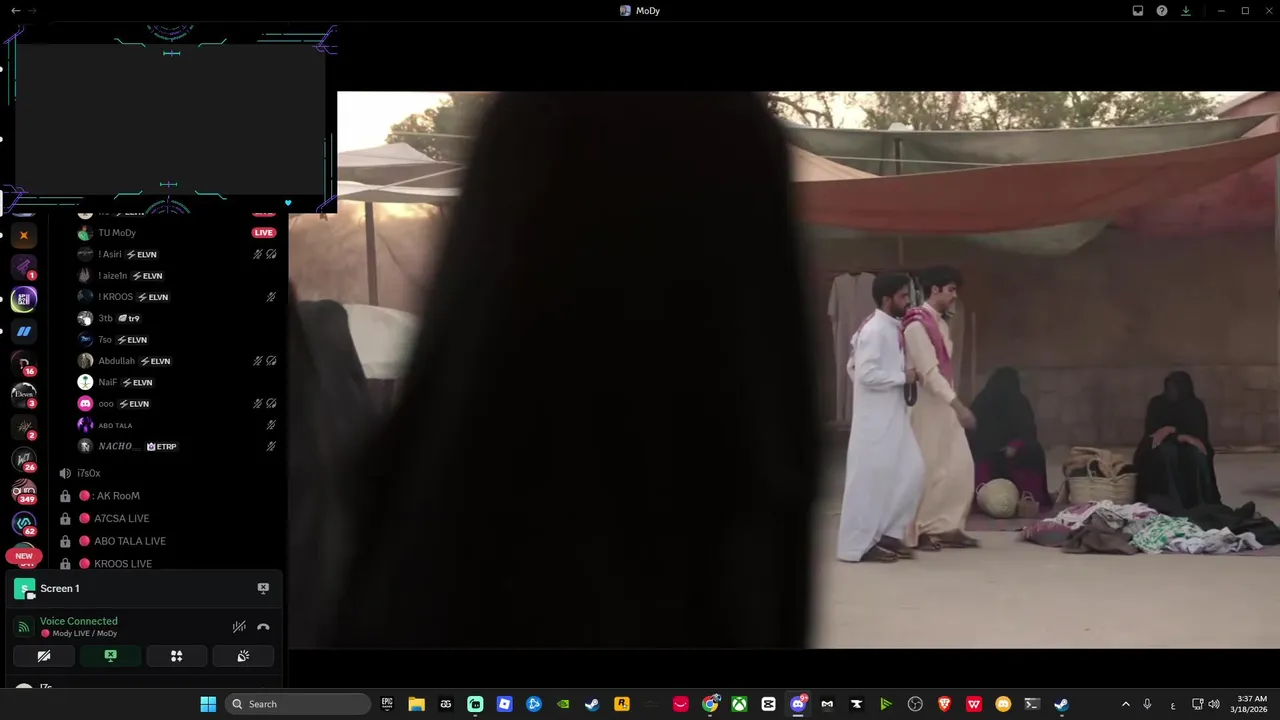Click the red NEW mentions pill
This screenshot has width=1280, height=720.
point(24,556)
